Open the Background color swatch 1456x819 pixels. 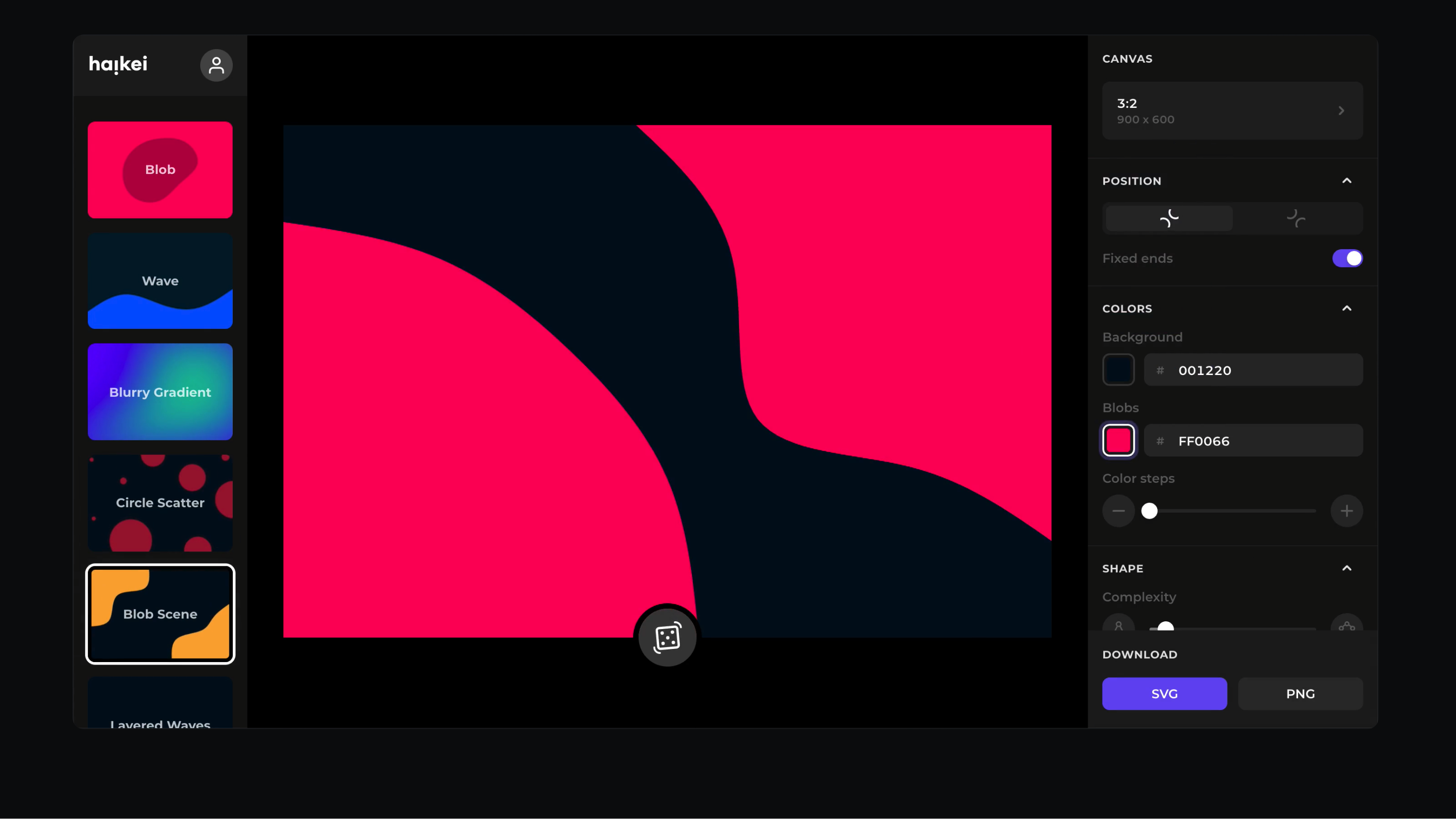pos(1118,370)
